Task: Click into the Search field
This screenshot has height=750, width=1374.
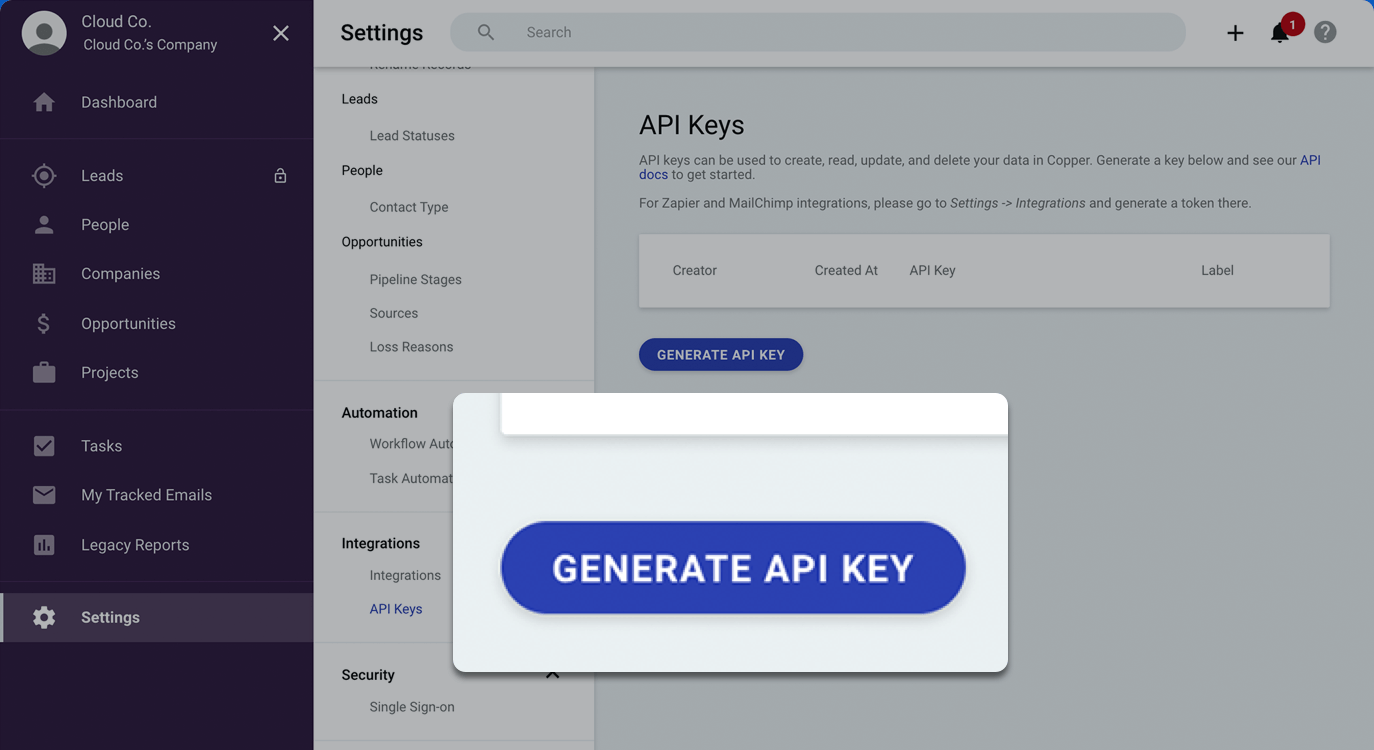Action: [x=818, y=32]
